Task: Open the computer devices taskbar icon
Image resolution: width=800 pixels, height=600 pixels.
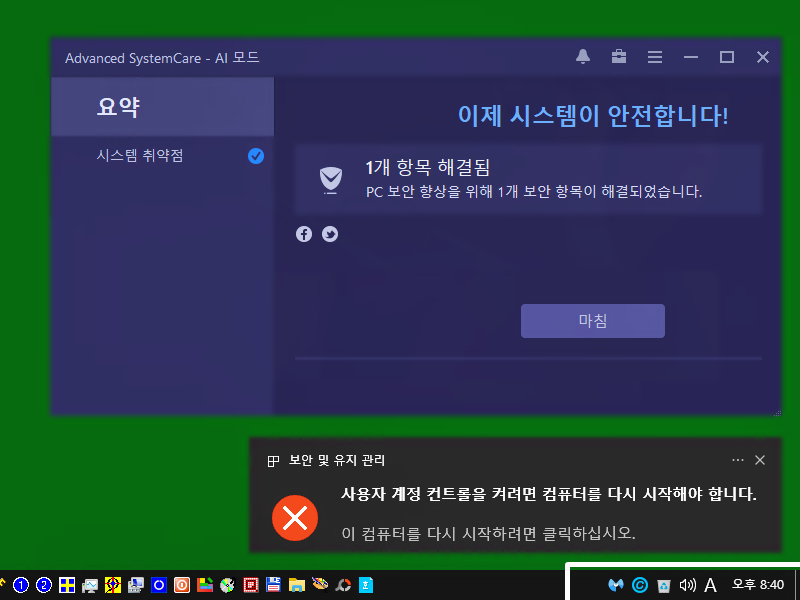Action: tap(136, 585)
